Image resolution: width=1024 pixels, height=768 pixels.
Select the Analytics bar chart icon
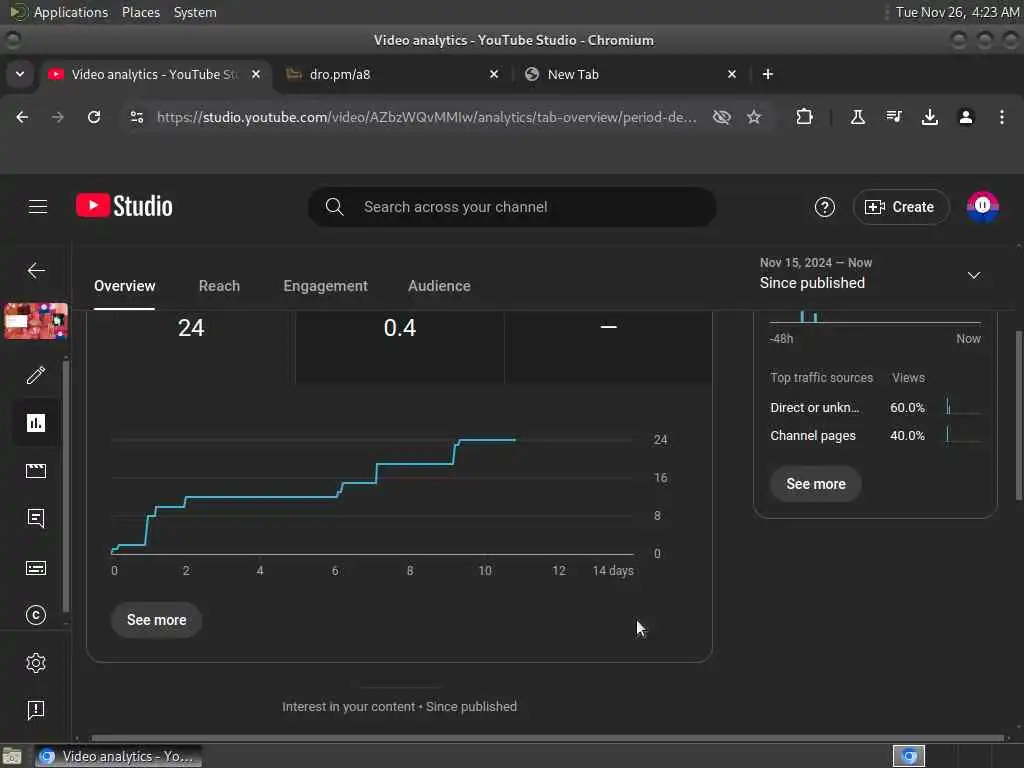(x=36, y=423)
